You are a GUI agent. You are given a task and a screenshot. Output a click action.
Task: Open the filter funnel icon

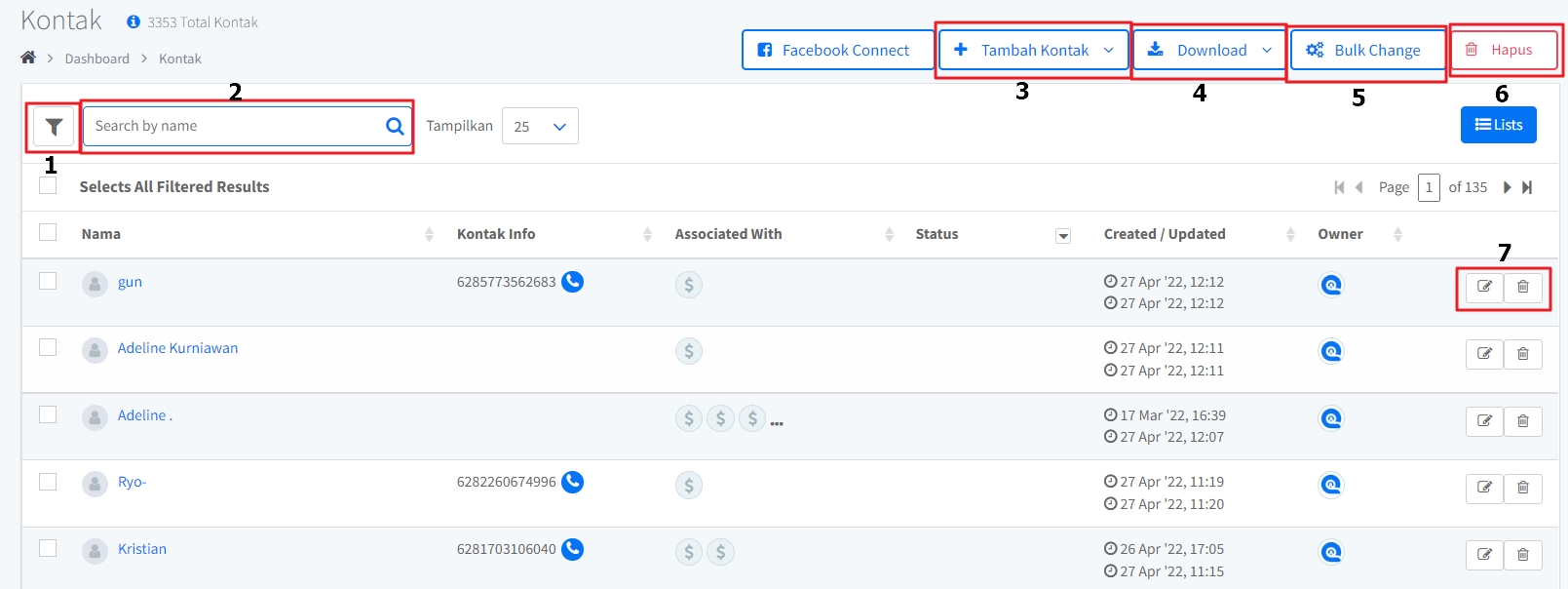[x=54, y=127]
